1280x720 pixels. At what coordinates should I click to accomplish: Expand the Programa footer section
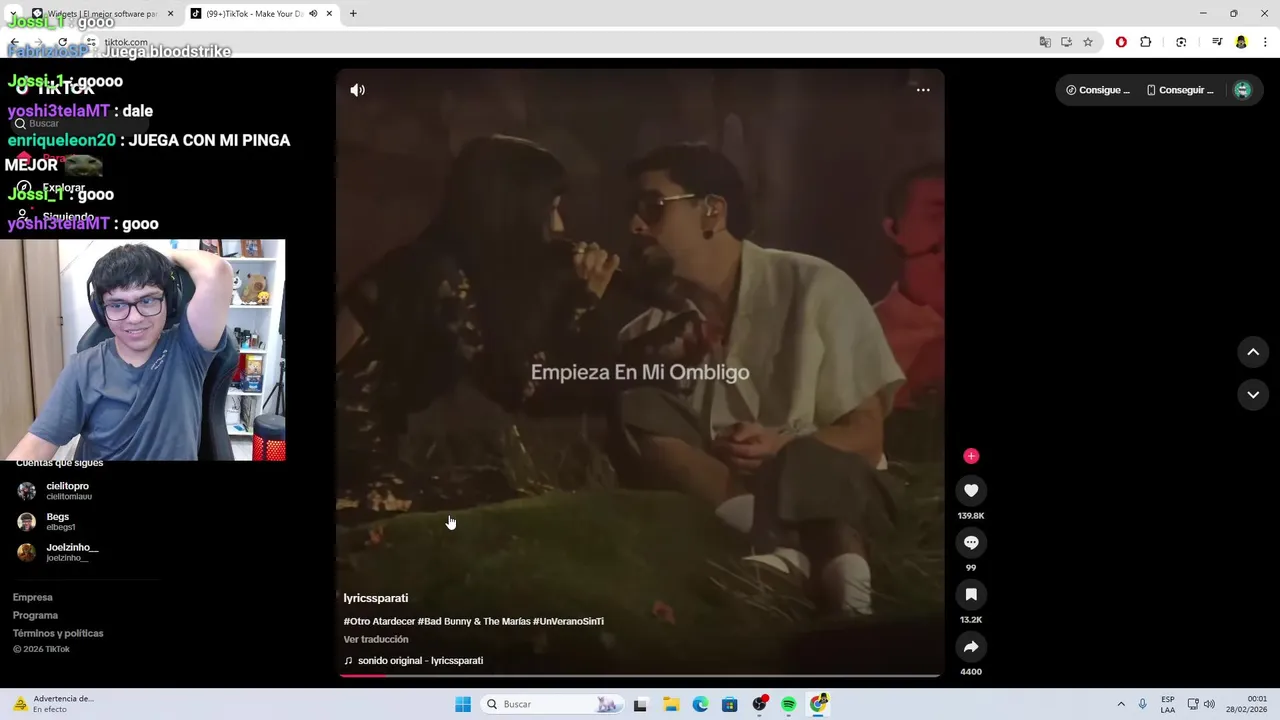click(36, 615)
